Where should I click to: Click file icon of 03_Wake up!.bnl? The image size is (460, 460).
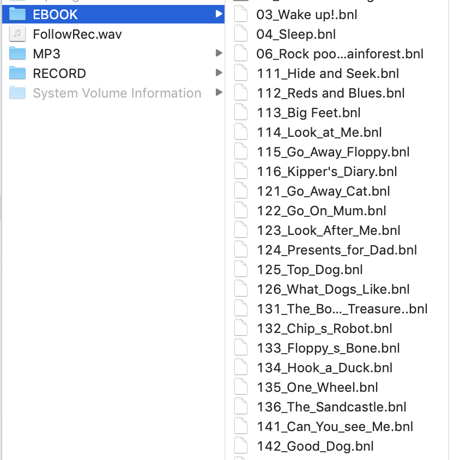[241, 14]
